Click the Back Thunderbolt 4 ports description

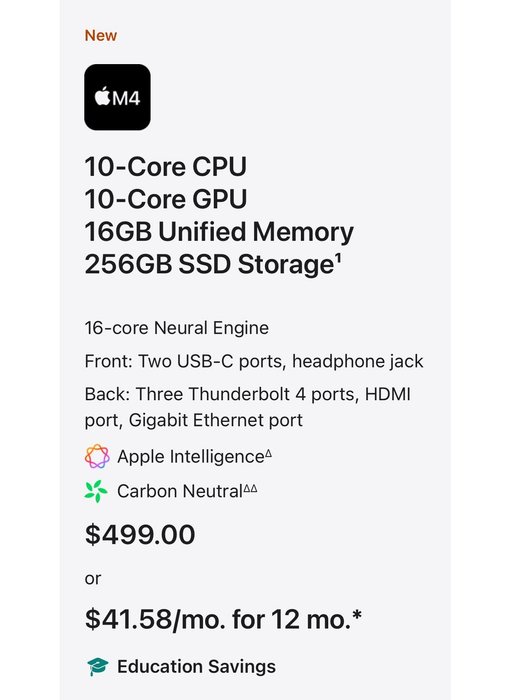point(247,407)
